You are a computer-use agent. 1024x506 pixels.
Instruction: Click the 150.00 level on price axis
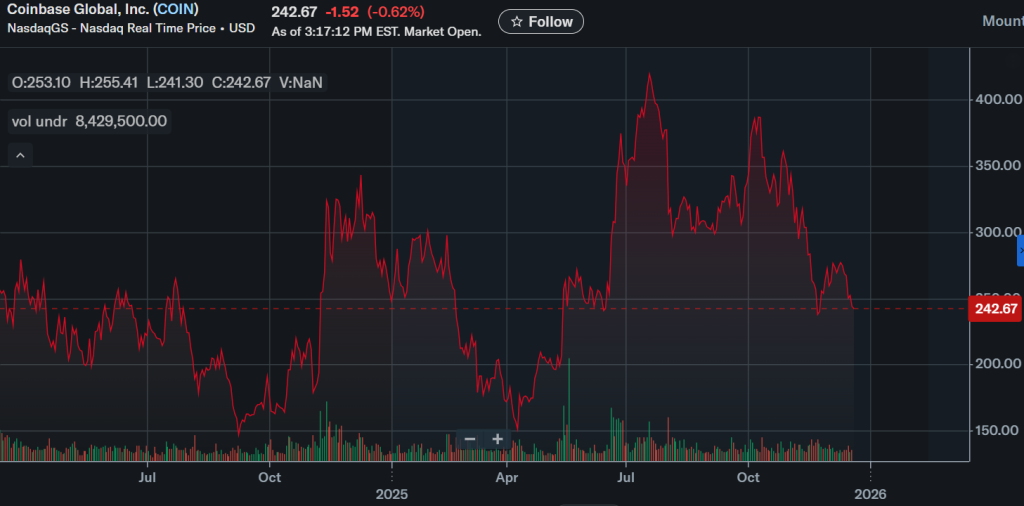pyautogui.click(x=997, y=430)
